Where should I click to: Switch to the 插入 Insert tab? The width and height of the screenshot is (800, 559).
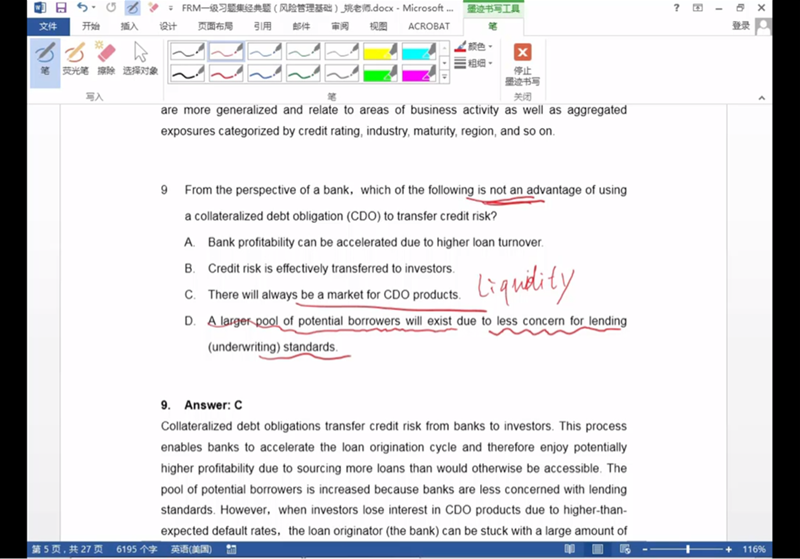tap(129, 26)
